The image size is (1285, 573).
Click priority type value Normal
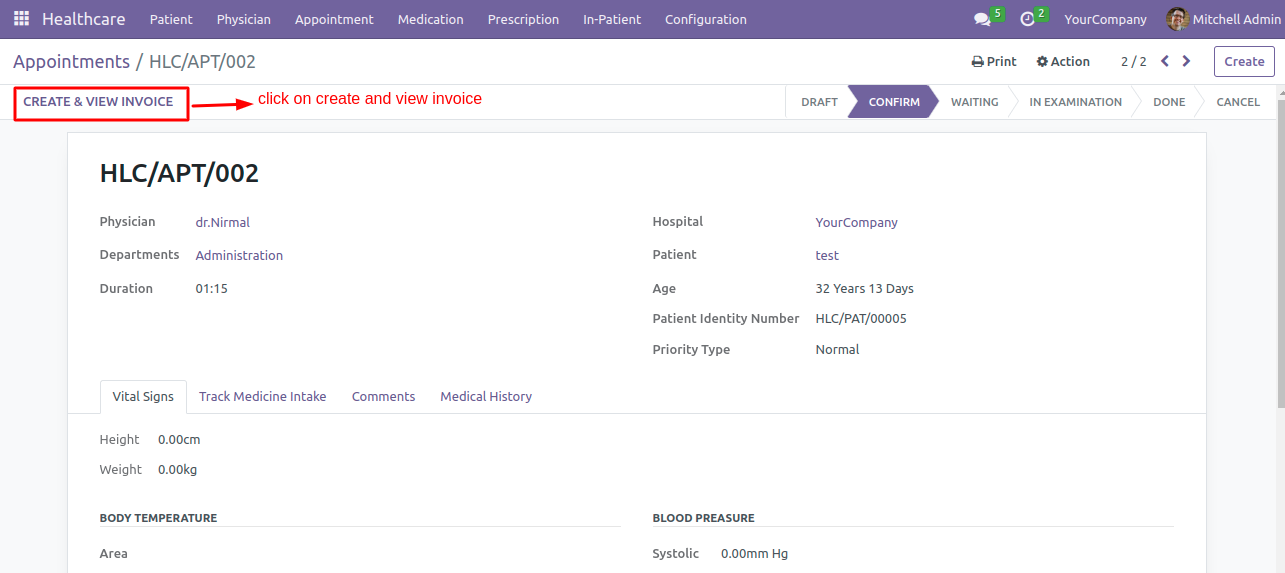coord(837,349)
